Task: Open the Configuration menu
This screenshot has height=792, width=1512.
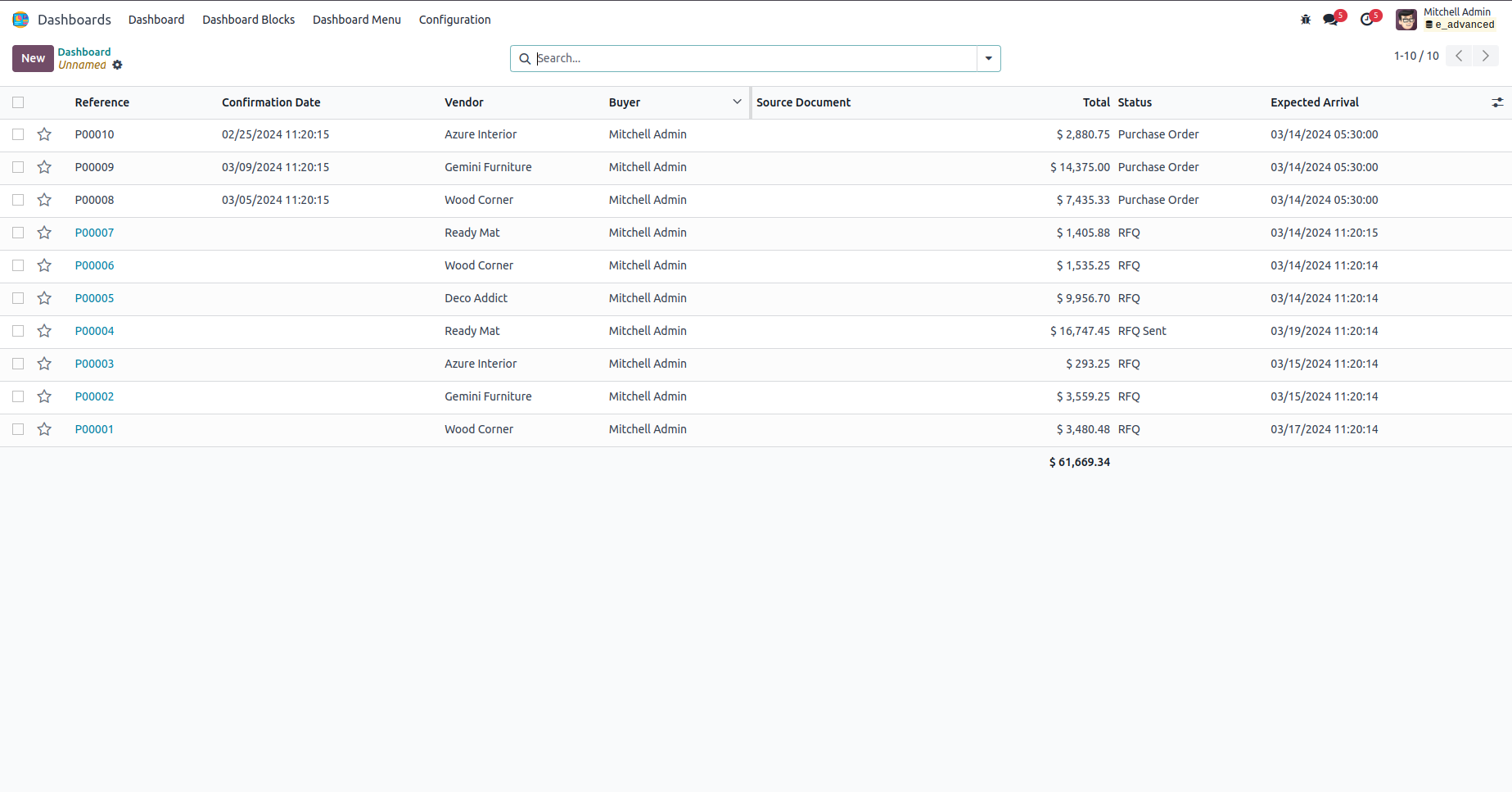Action: pos(454,20)
